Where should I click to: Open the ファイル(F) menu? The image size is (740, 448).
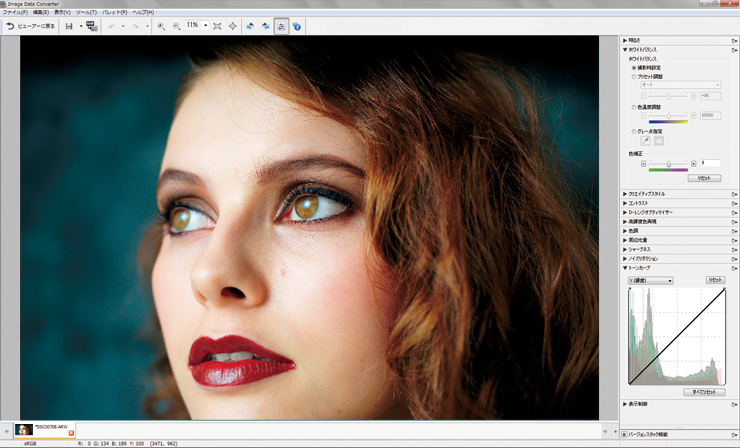click(13, 11)
